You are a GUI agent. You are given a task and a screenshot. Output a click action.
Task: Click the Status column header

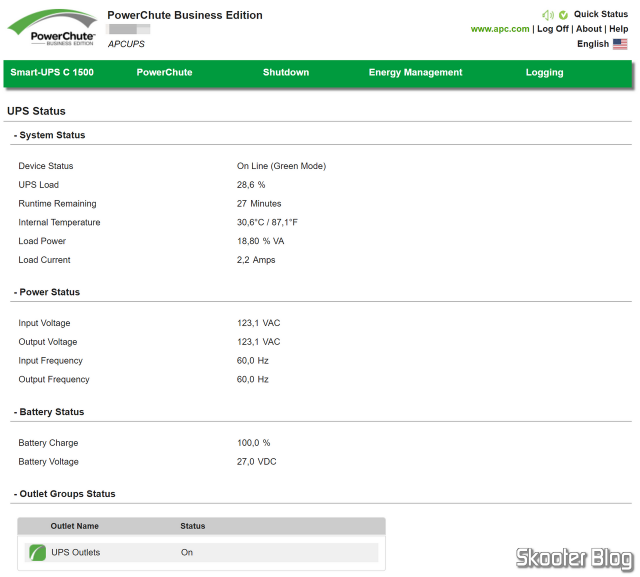point(193,526)
